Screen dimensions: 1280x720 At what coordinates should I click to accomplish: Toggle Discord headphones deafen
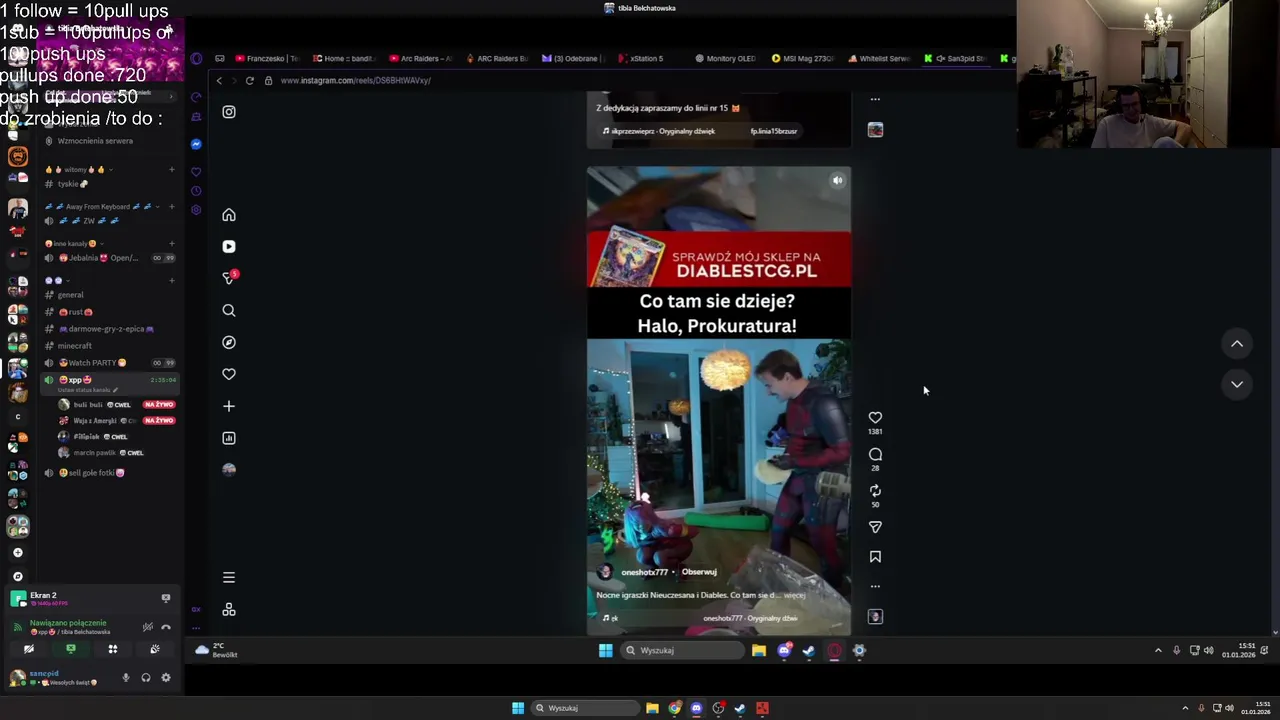click(146, 678)
